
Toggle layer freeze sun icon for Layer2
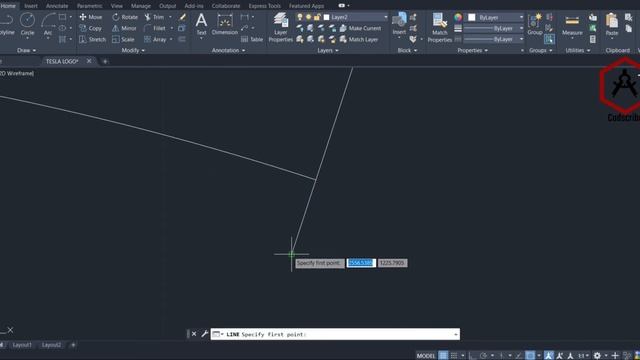pos(309,17)
